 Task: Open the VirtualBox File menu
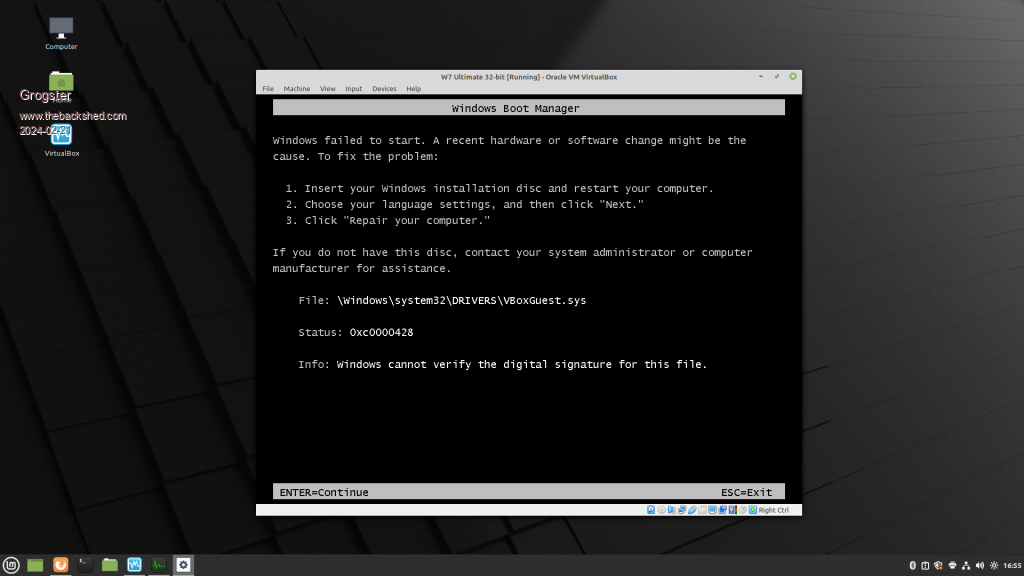tap(268, 89)
